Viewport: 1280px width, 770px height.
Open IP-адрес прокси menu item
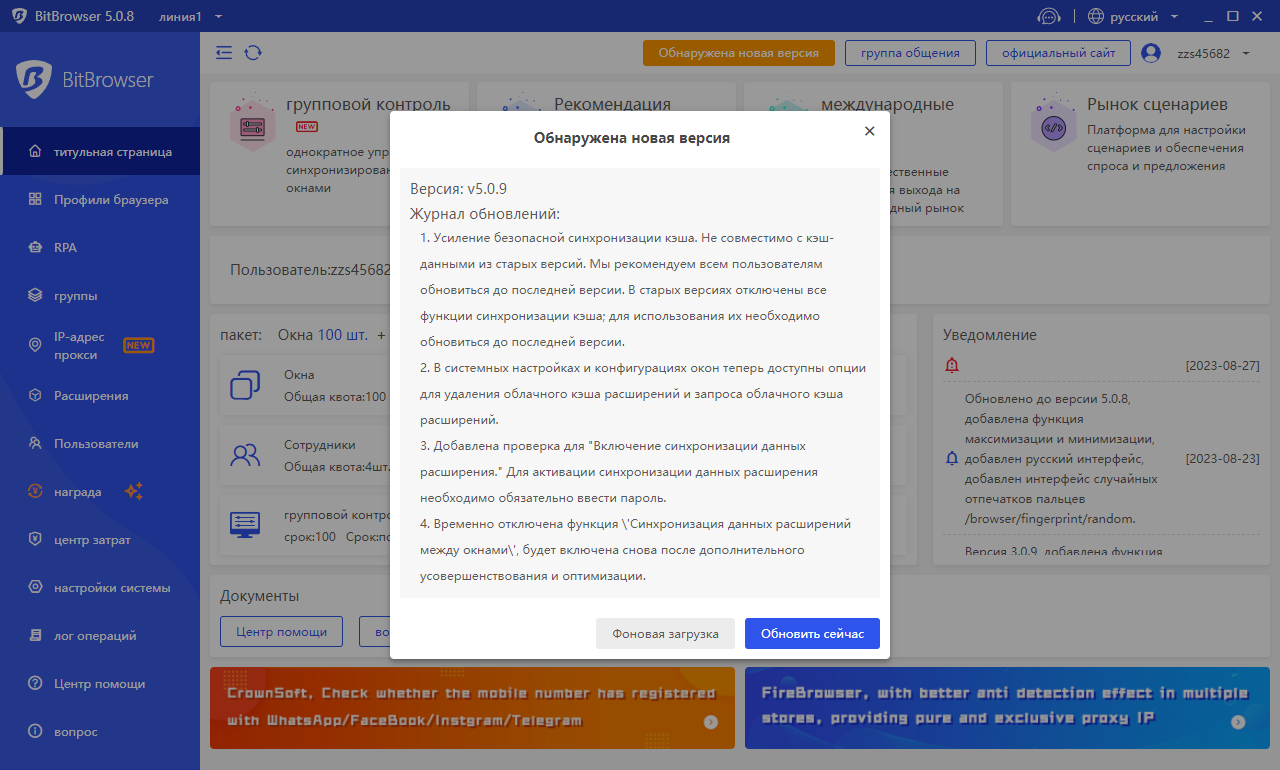100,346
